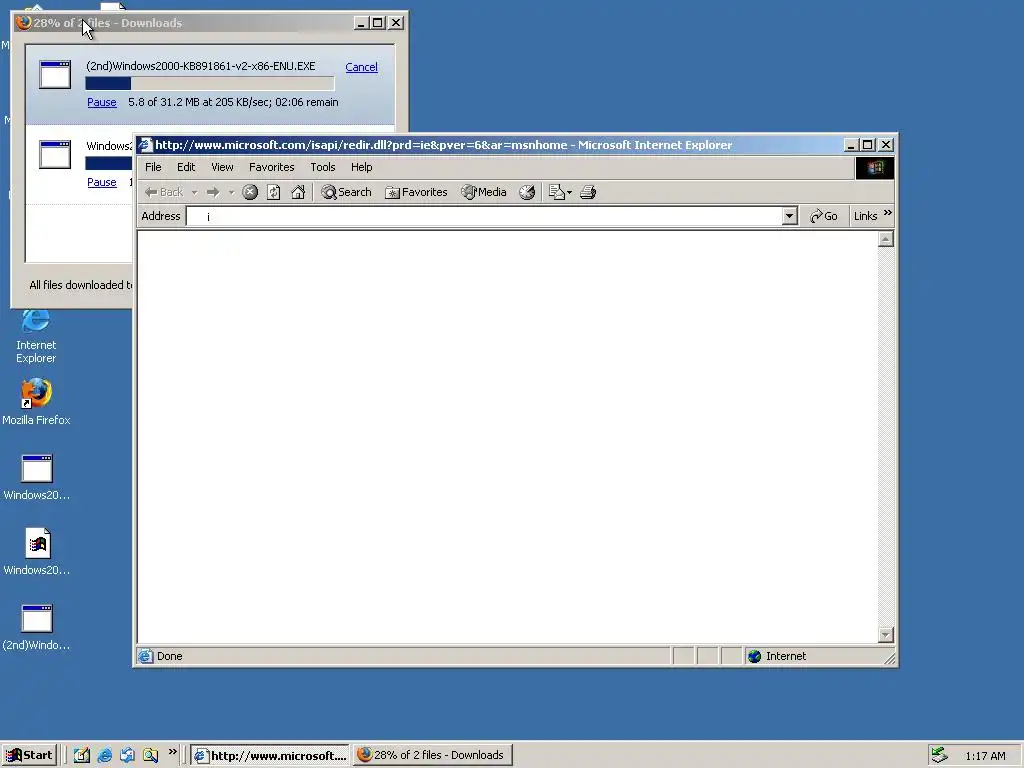
Task: Click the search folder icon in Quick Launch
Action: point(150,755)
